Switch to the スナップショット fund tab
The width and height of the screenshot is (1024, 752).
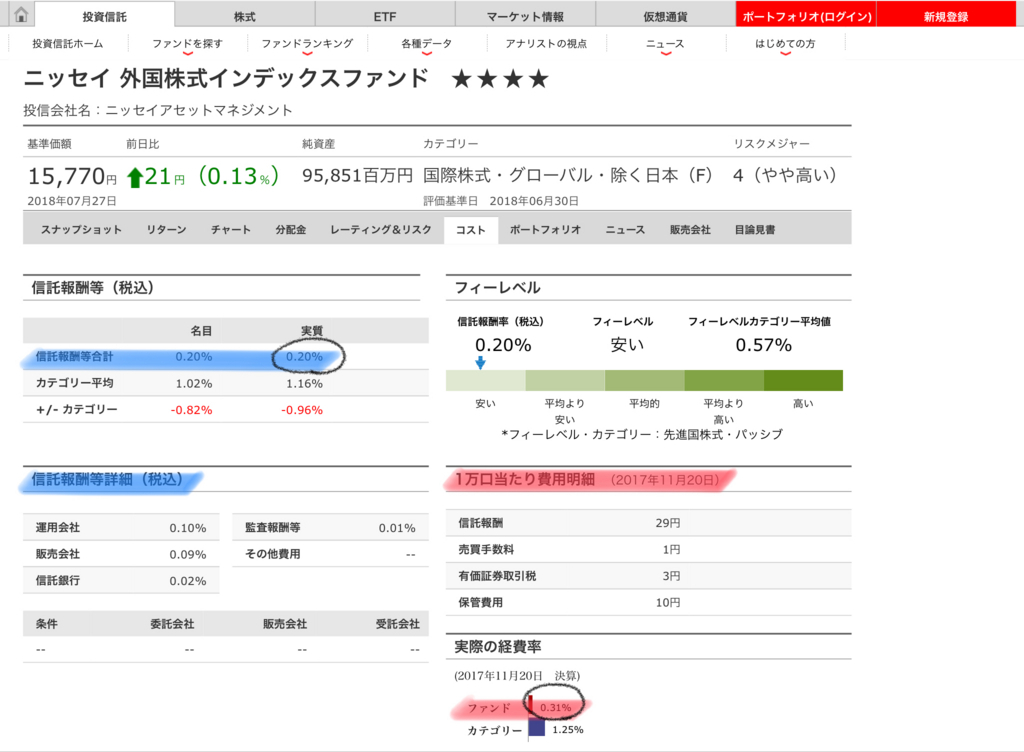tap(81, 230)
